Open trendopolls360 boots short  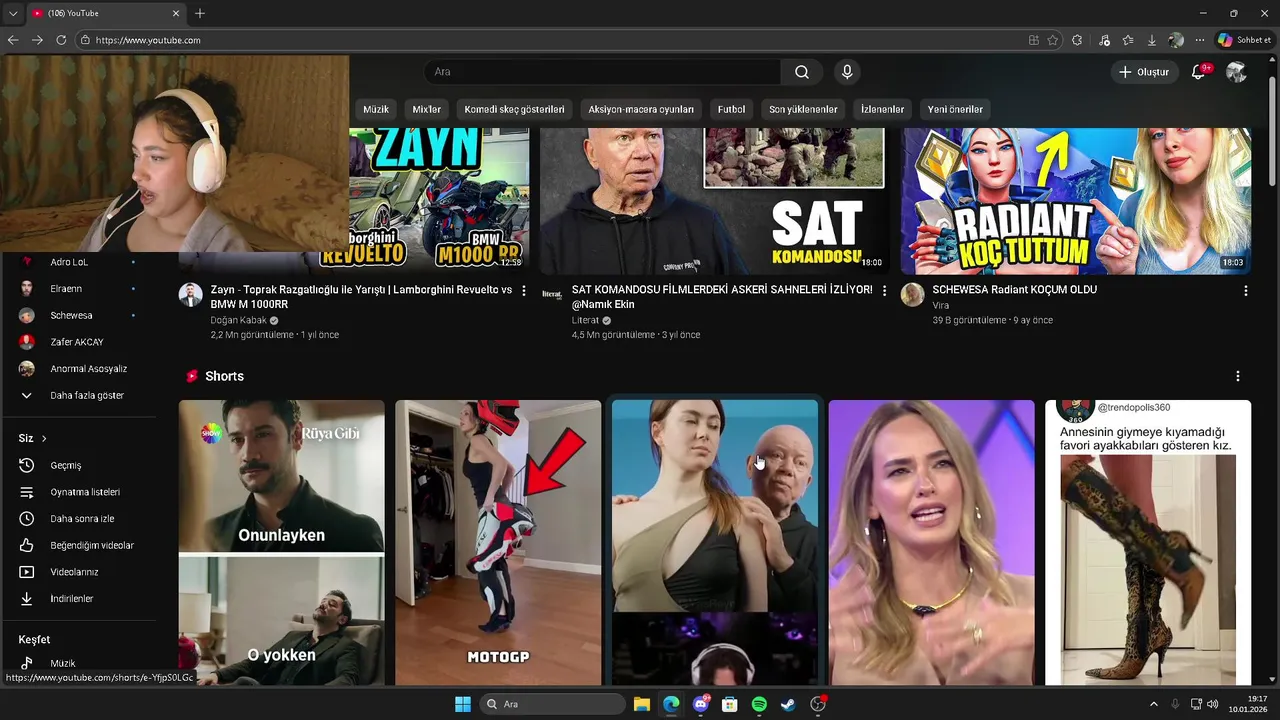[x=1148, y=542]
